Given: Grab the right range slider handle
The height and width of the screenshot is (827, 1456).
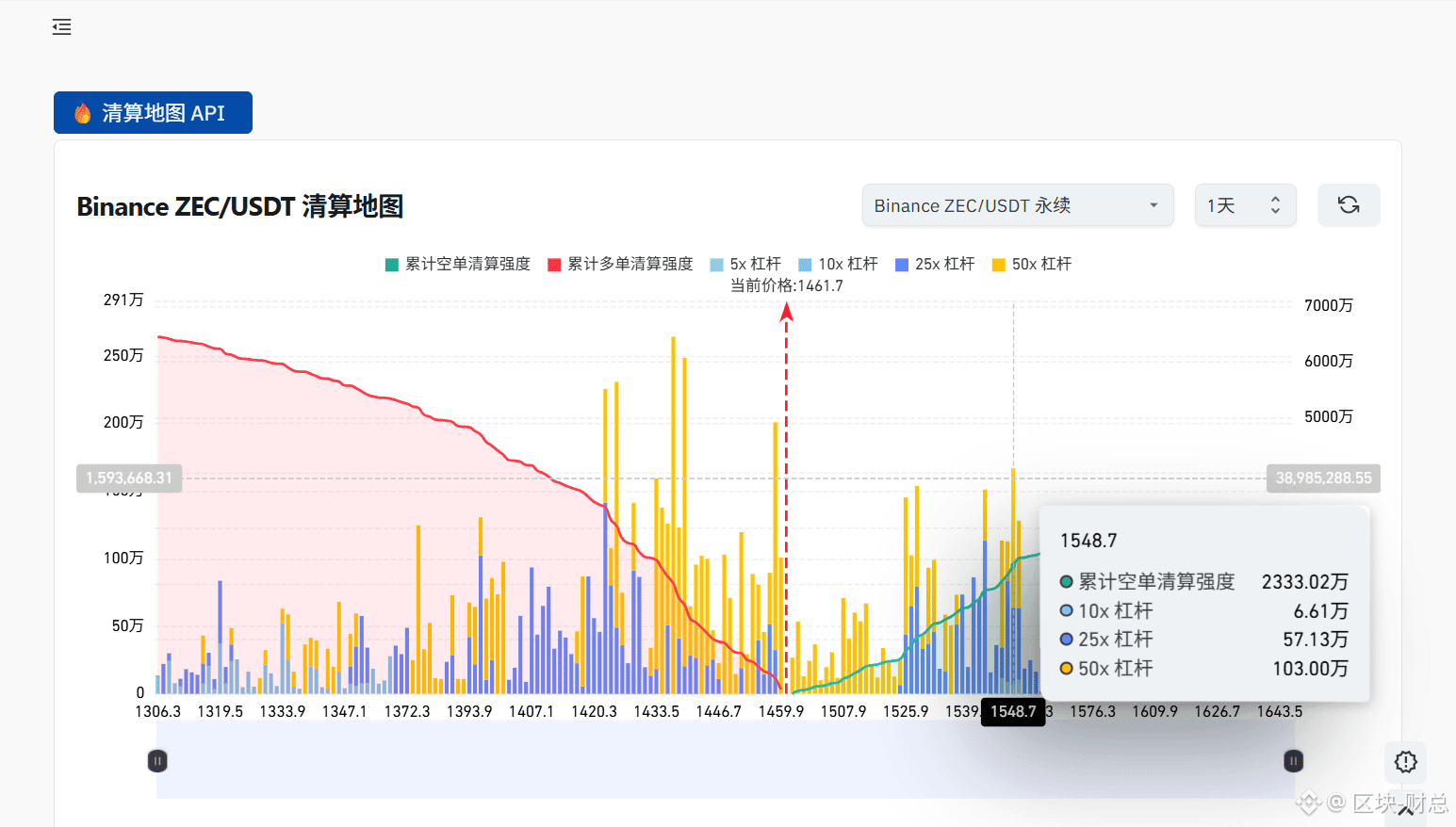Looking at the screenshot, I should coord(1294,761).
